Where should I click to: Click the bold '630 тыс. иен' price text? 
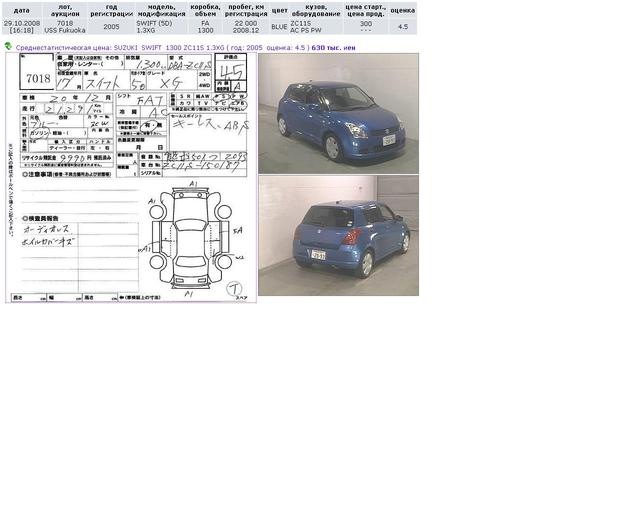click(x=333, y=48)
